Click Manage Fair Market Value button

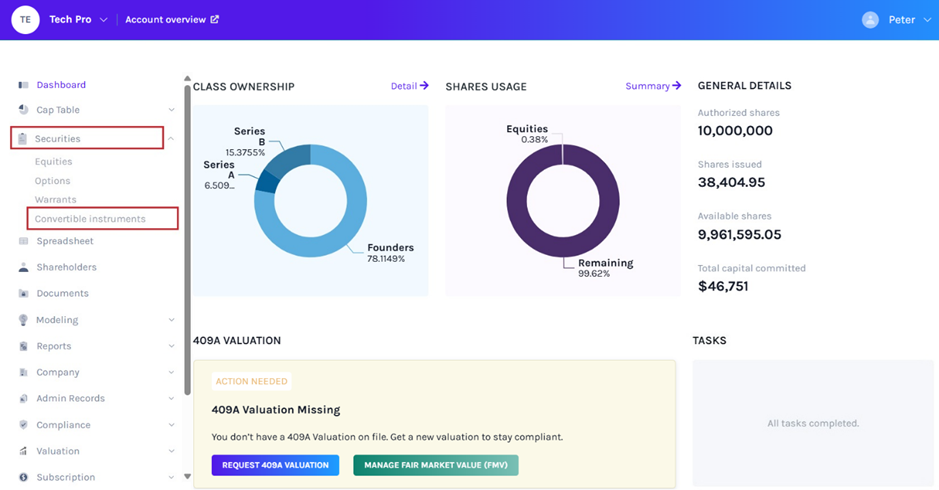point(435,465)
